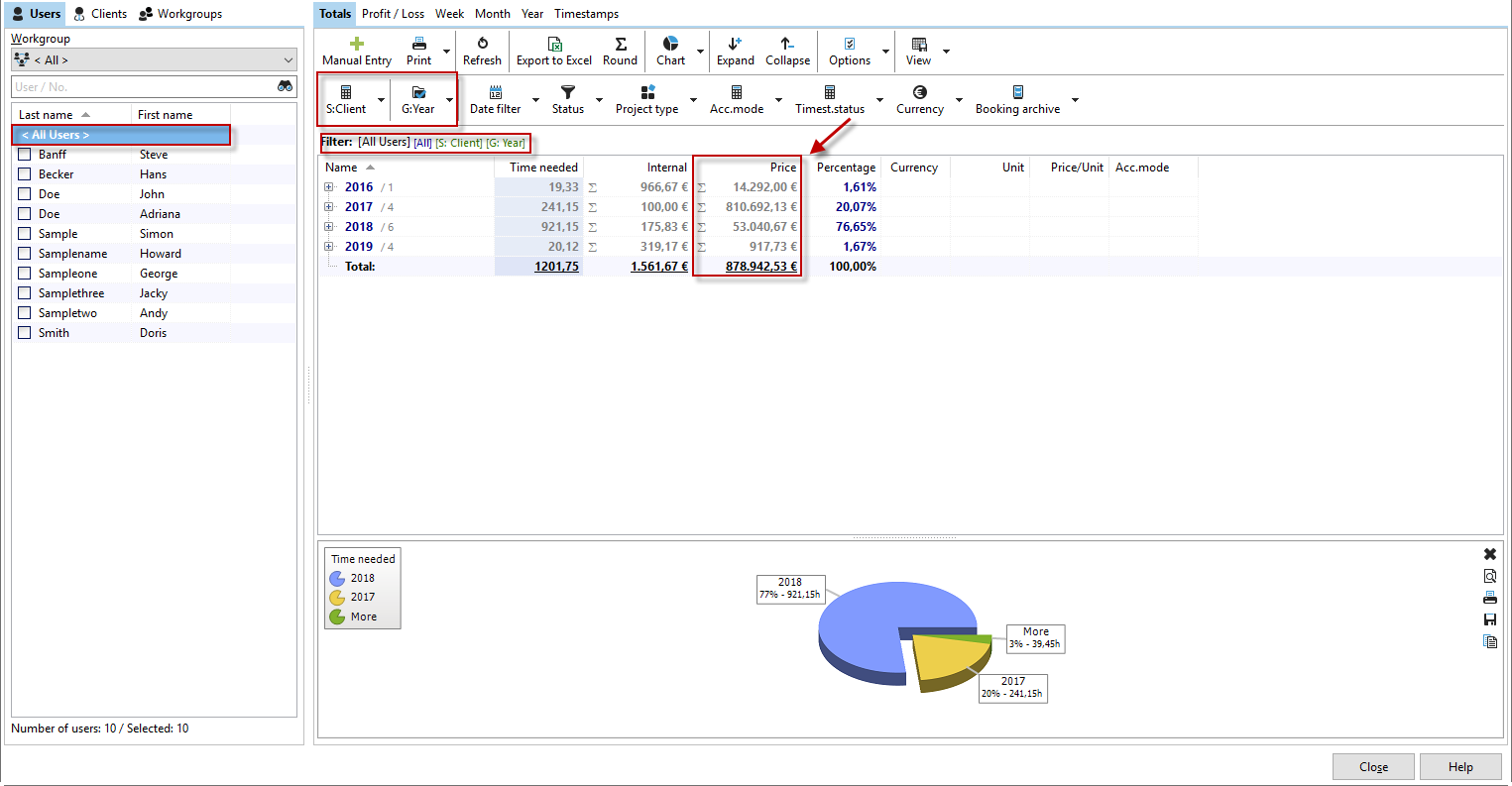
Task: Click the Booking archive icon
Action: coord(1017,92)
